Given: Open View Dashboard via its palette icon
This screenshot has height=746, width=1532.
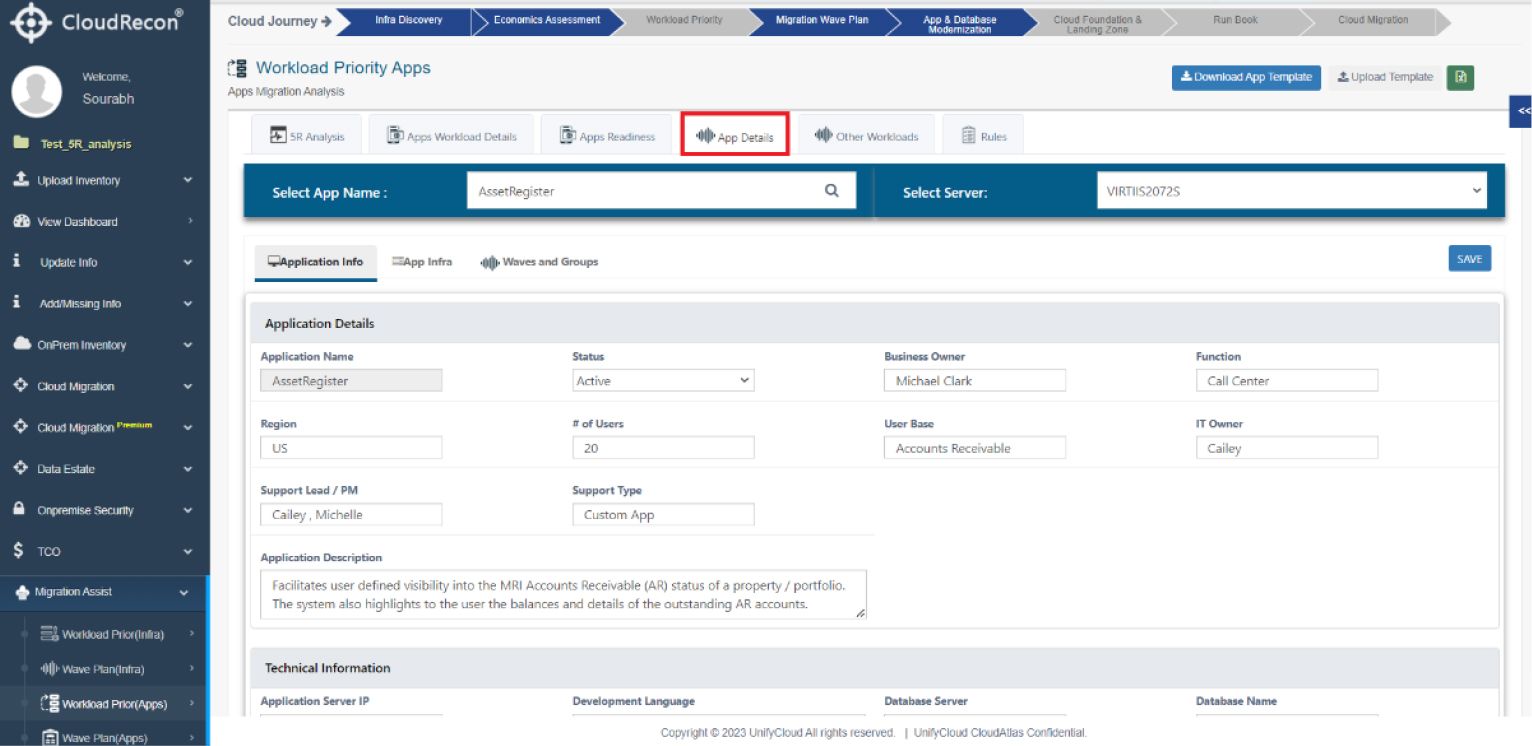Looking at the screenshot, I should (x=20, y=222).
